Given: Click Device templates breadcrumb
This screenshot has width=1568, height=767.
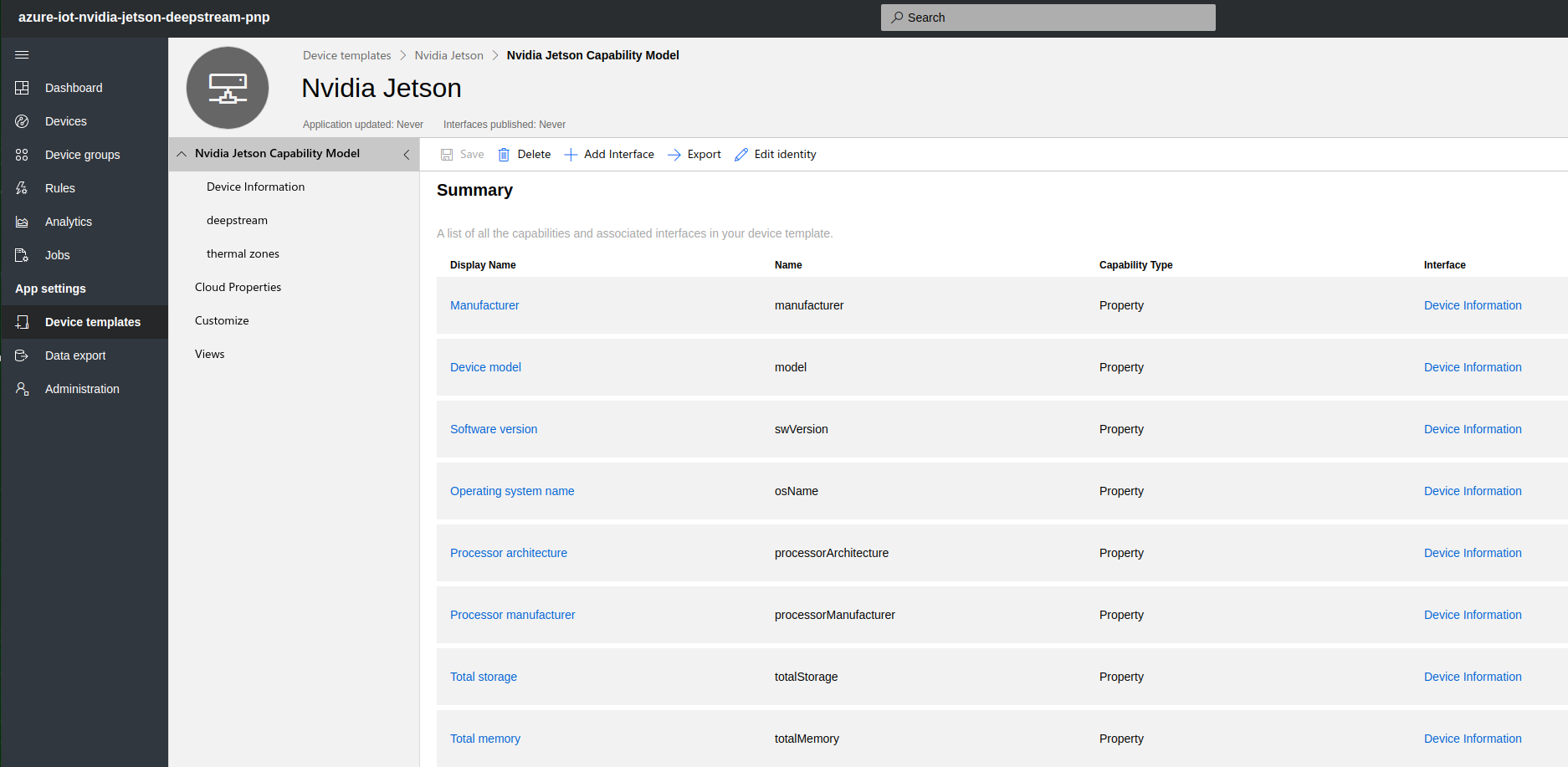Looking at the screenshot, I should tap(346, 55).
